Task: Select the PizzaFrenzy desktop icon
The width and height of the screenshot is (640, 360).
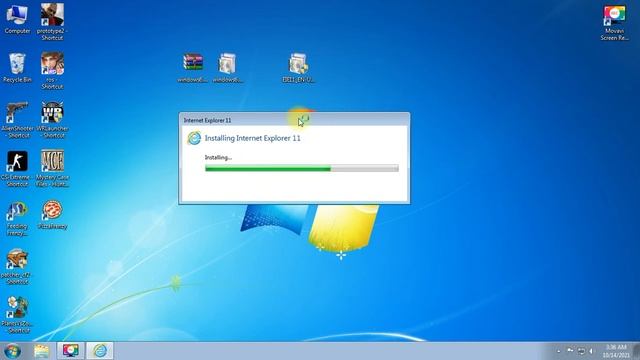Action: (x=52, y=215)
